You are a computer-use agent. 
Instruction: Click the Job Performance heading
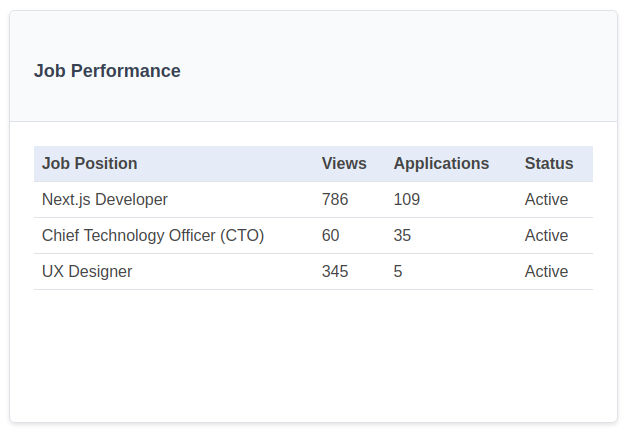(107, 71)
